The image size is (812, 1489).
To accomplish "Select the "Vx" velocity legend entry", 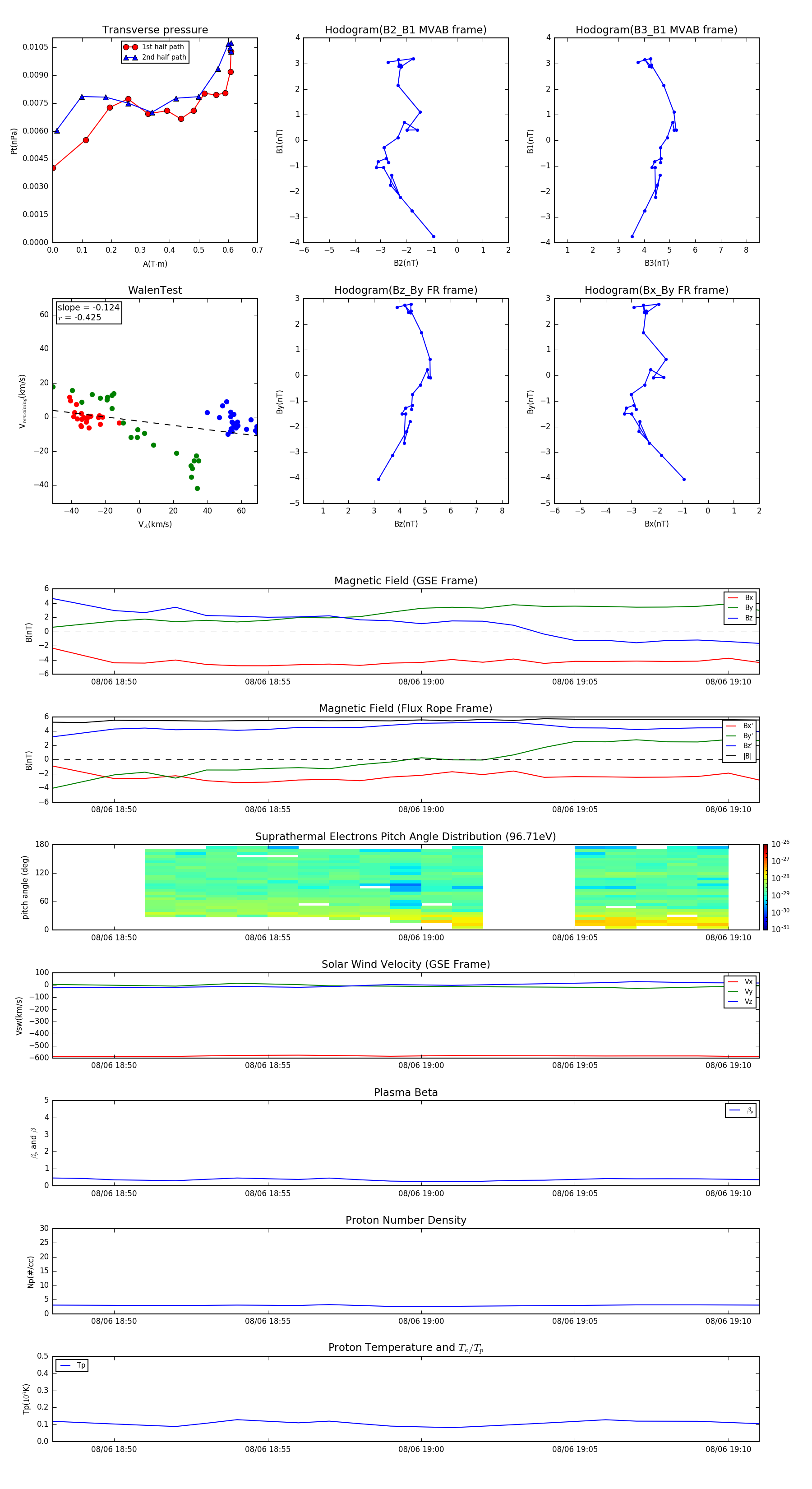I will point(740,981).
